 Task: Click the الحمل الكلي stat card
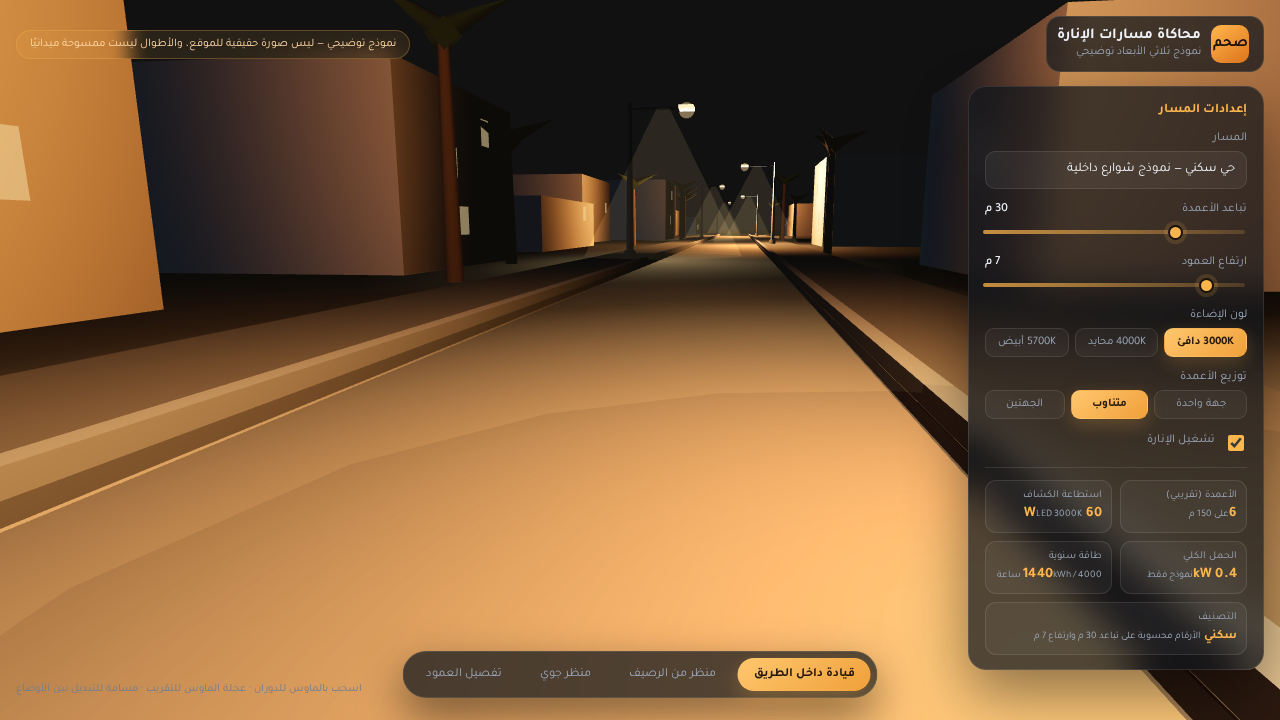[1183, 567]
